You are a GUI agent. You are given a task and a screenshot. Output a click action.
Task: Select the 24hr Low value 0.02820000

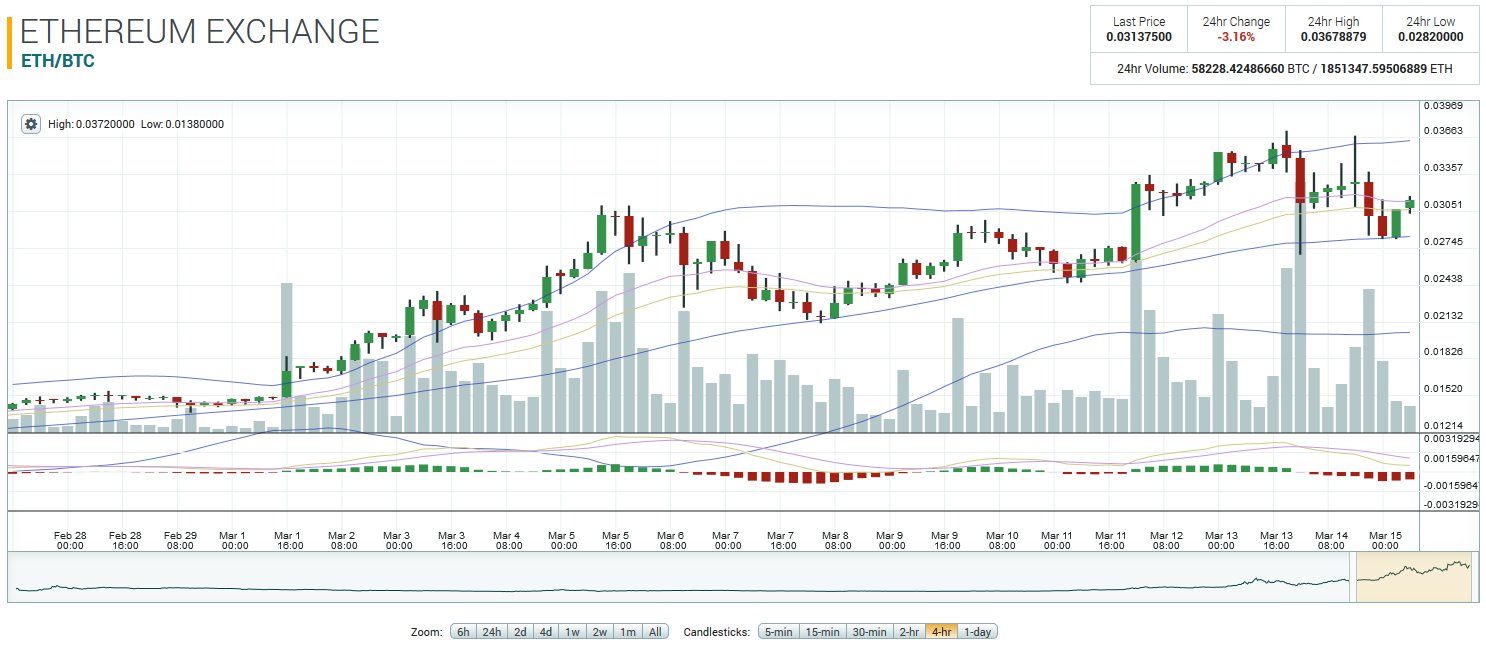pos(1431,37)
